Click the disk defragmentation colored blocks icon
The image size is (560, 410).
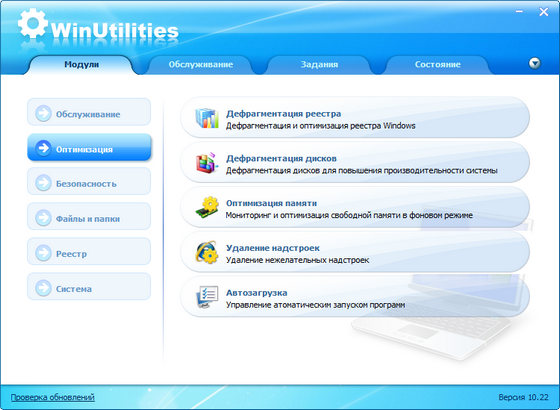[x=207, y=163]
